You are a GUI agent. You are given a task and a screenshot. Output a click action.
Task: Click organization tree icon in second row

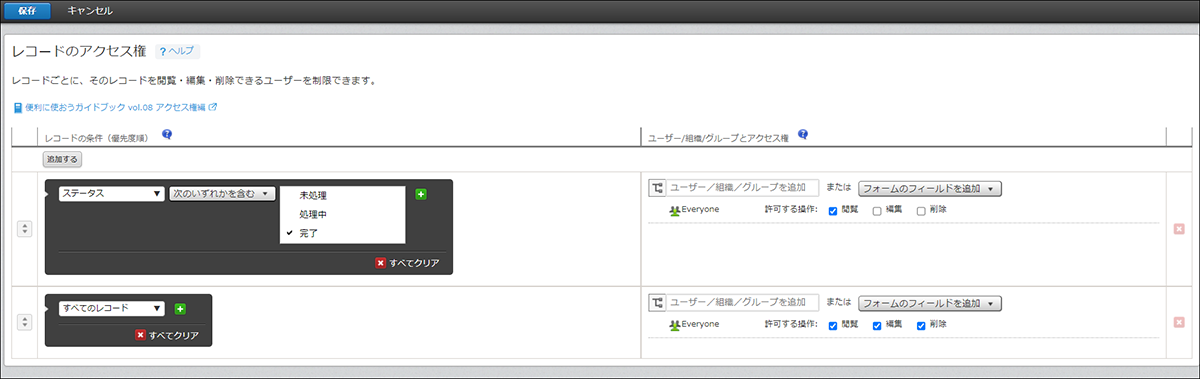[657, 302]
